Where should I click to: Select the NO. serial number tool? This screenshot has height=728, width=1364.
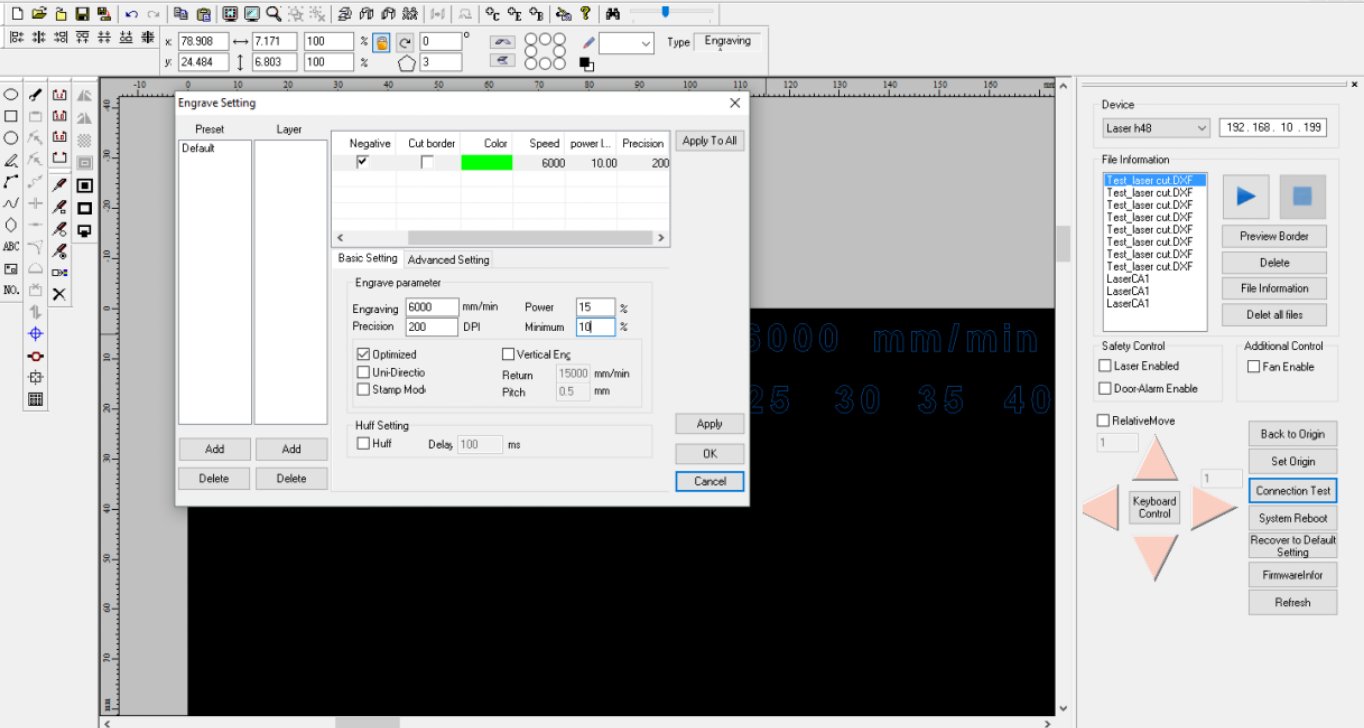click(11, 290)
